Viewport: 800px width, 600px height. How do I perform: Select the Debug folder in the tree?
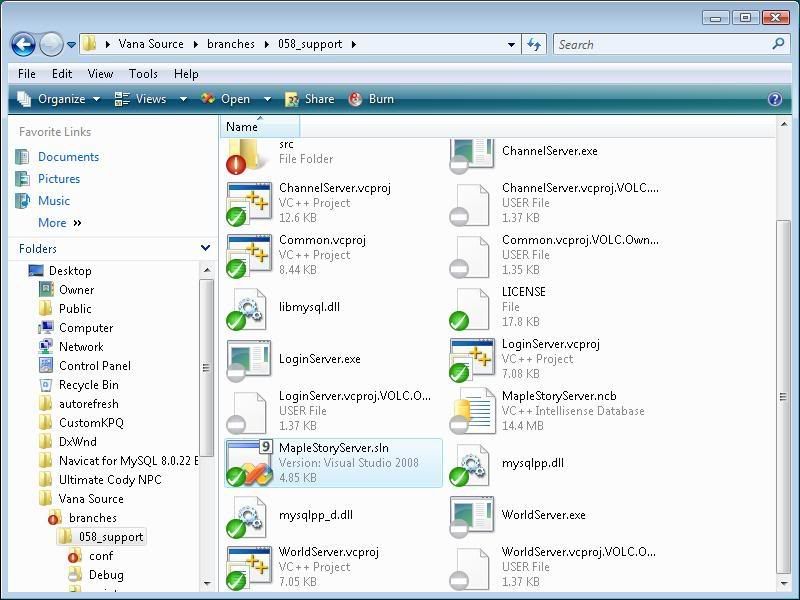pos(106,574)
